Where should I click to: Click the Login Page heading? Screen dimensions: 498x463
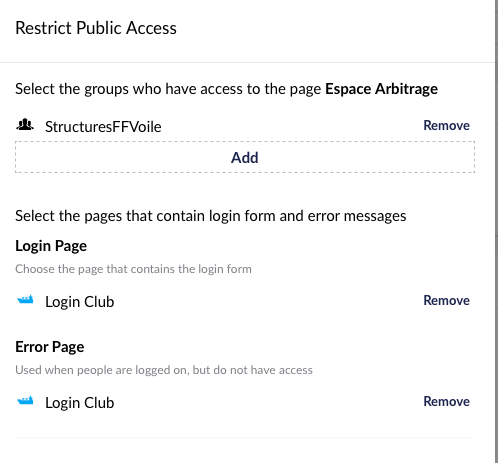click(51, 246)
